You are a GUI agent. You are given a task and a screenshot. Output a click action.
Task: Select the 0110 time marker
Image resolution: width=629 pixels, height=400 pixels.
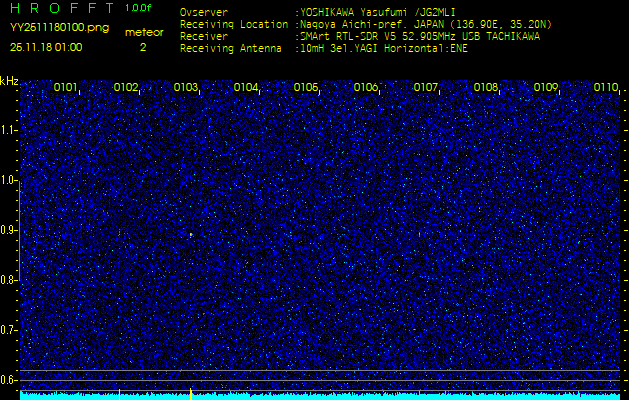(x=606, y=88)
